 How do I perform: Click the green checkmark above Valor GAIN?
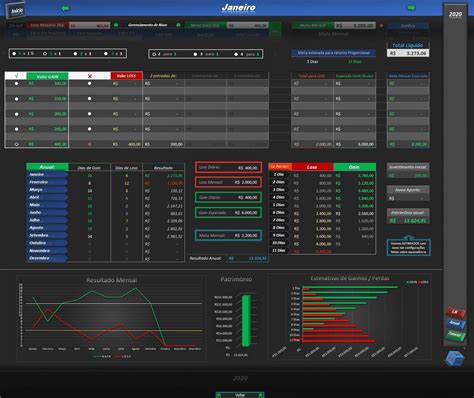(16, 76)
